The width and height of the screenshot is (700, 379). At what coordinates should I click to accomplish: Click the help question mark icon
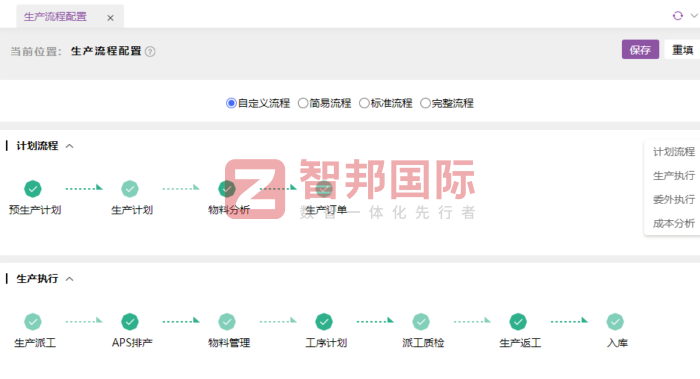(x=150, y=52)
